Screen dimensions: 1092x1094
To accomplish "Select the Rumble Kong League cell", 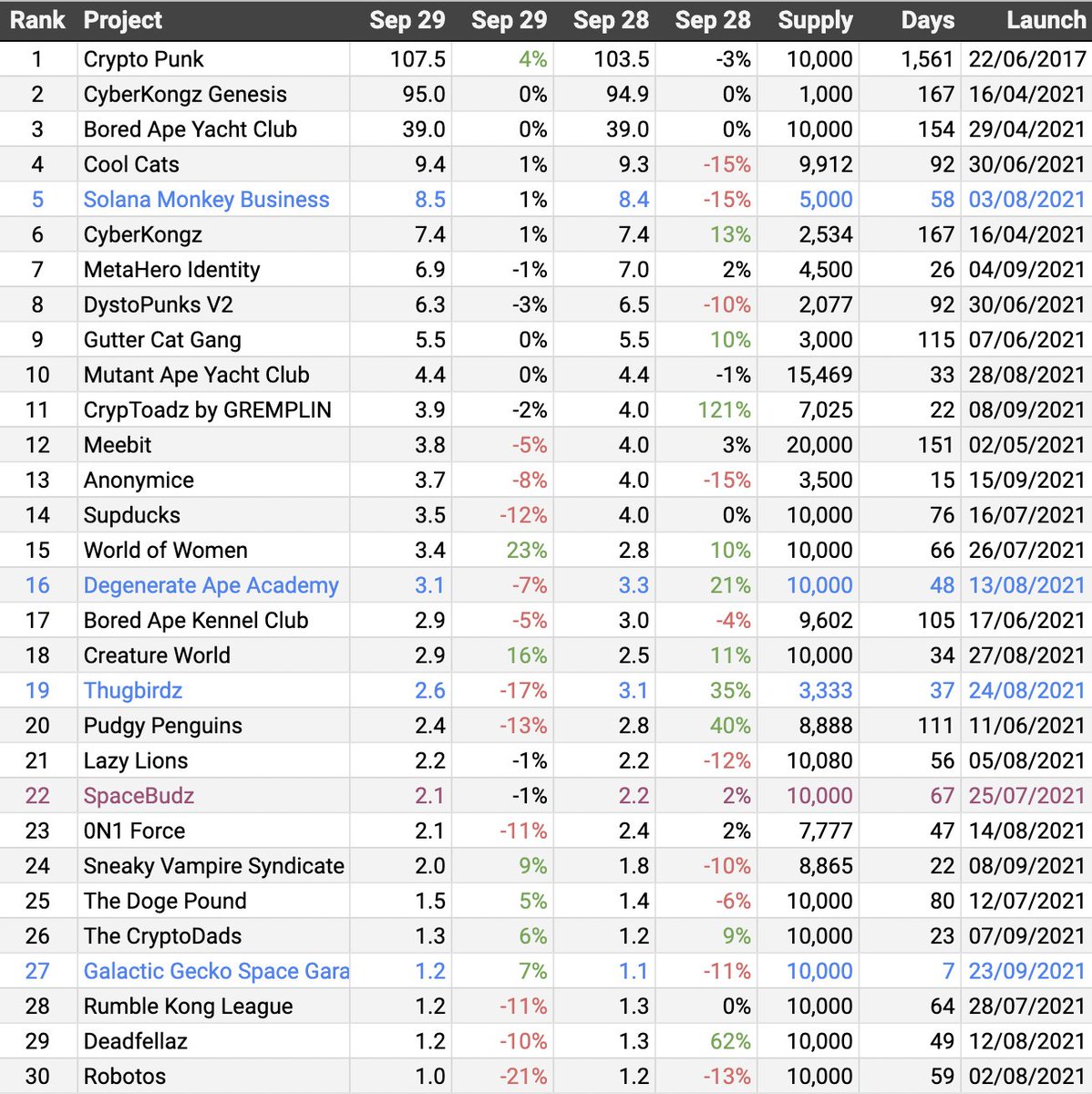I will 213,1006.
